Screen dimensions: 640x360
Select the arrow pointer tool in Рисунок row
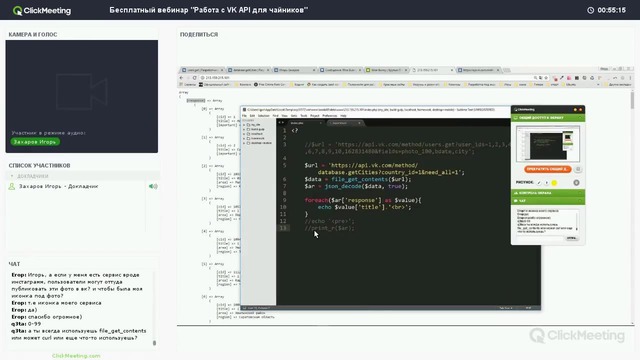point(547,183)
